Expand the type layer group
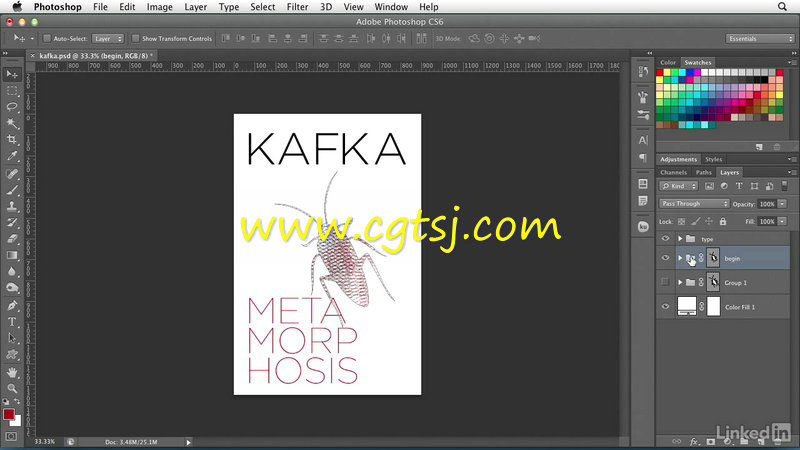The image size is (800, 450). 680,239
